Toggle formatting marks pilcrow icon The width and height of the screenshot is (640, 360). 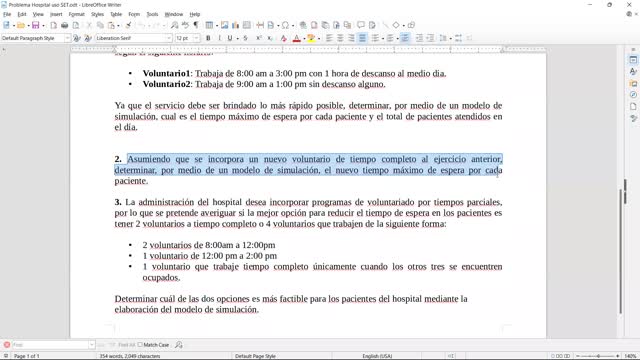196,25
